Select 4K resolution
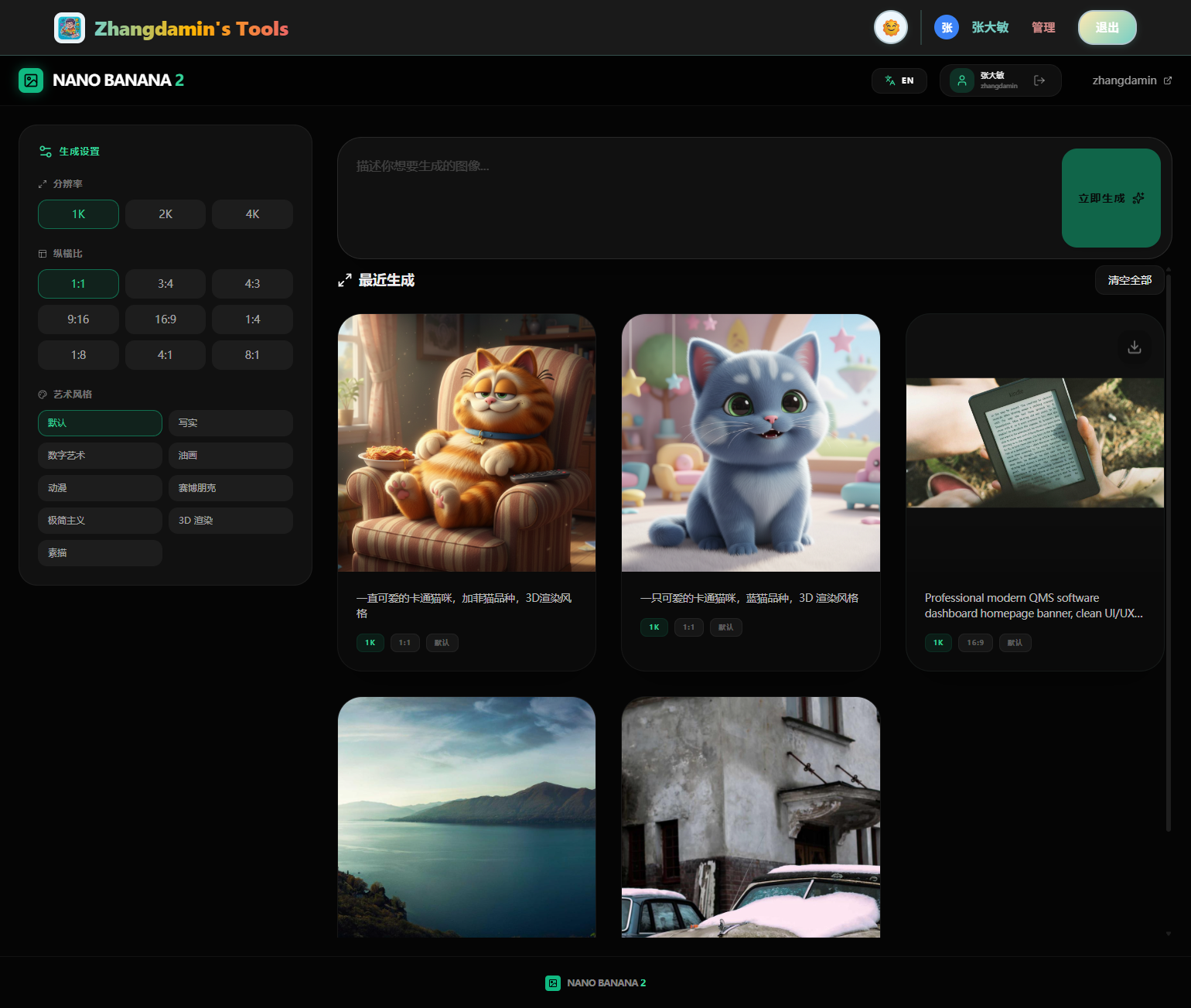Image resolution: width=1191 pixels, height=1008 pixels. tap(252, 214)
